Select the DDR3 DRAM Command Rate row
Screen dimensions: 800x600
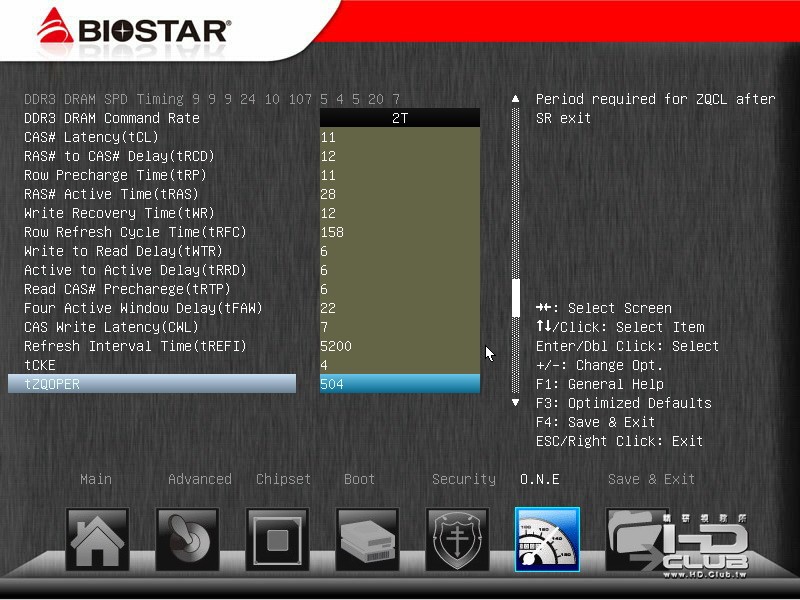[x=112, y=118]
